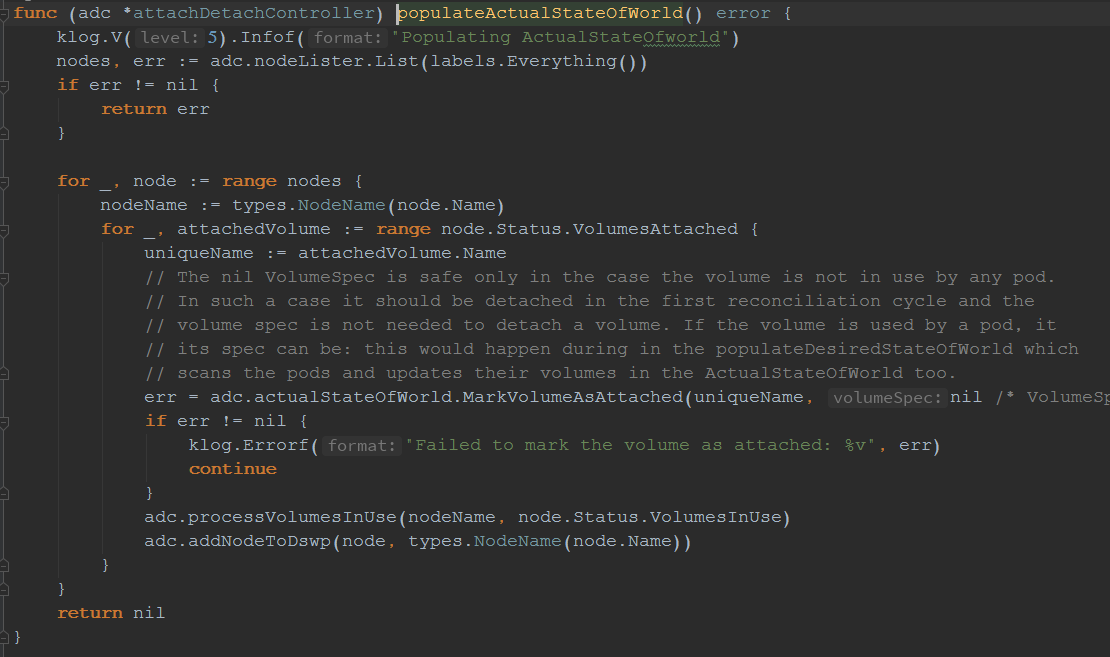Click the attachDetachController receiver type
The image size is (1110, 657).
coord(253,13)
